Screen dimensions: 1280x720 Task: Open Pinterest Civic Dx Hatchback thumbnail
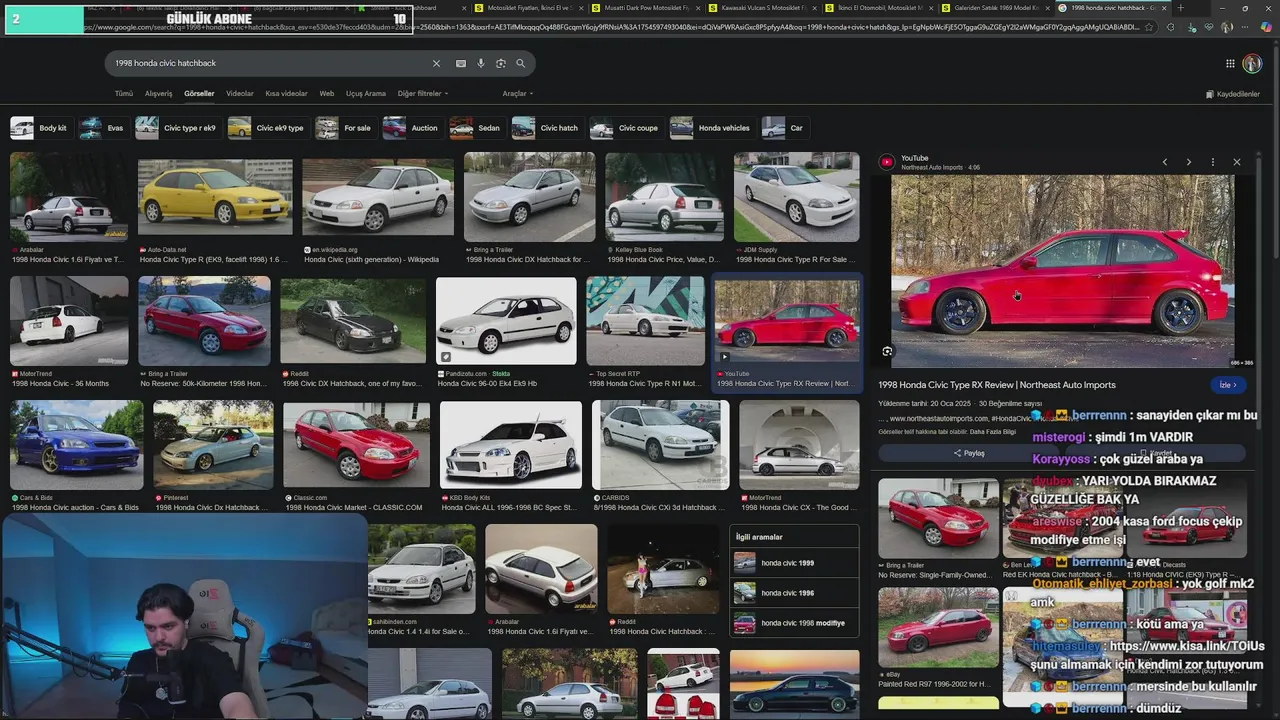[x=213, y=445]
